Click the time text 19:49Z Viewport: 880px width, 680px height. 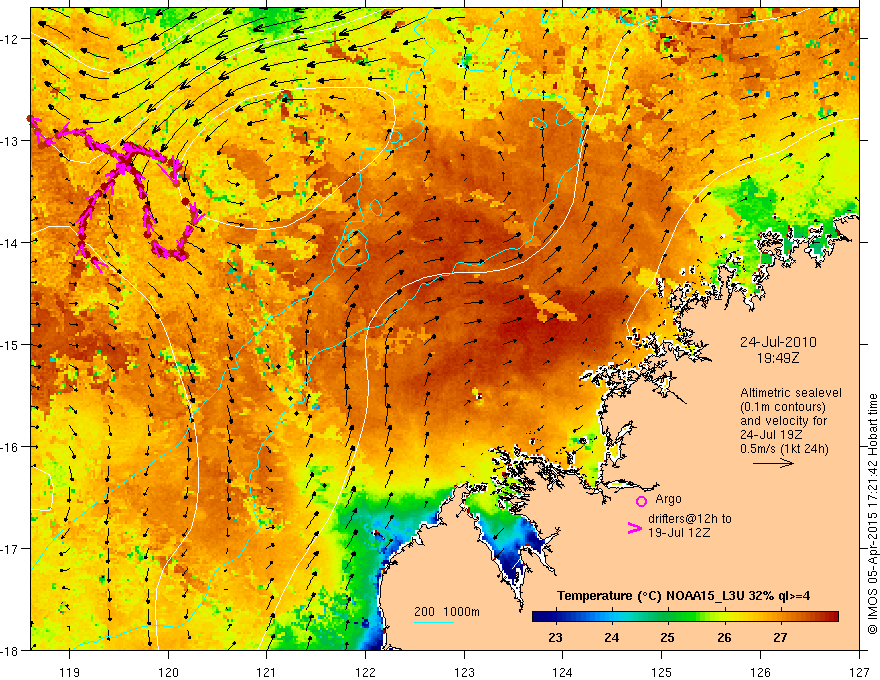[778, 357]
